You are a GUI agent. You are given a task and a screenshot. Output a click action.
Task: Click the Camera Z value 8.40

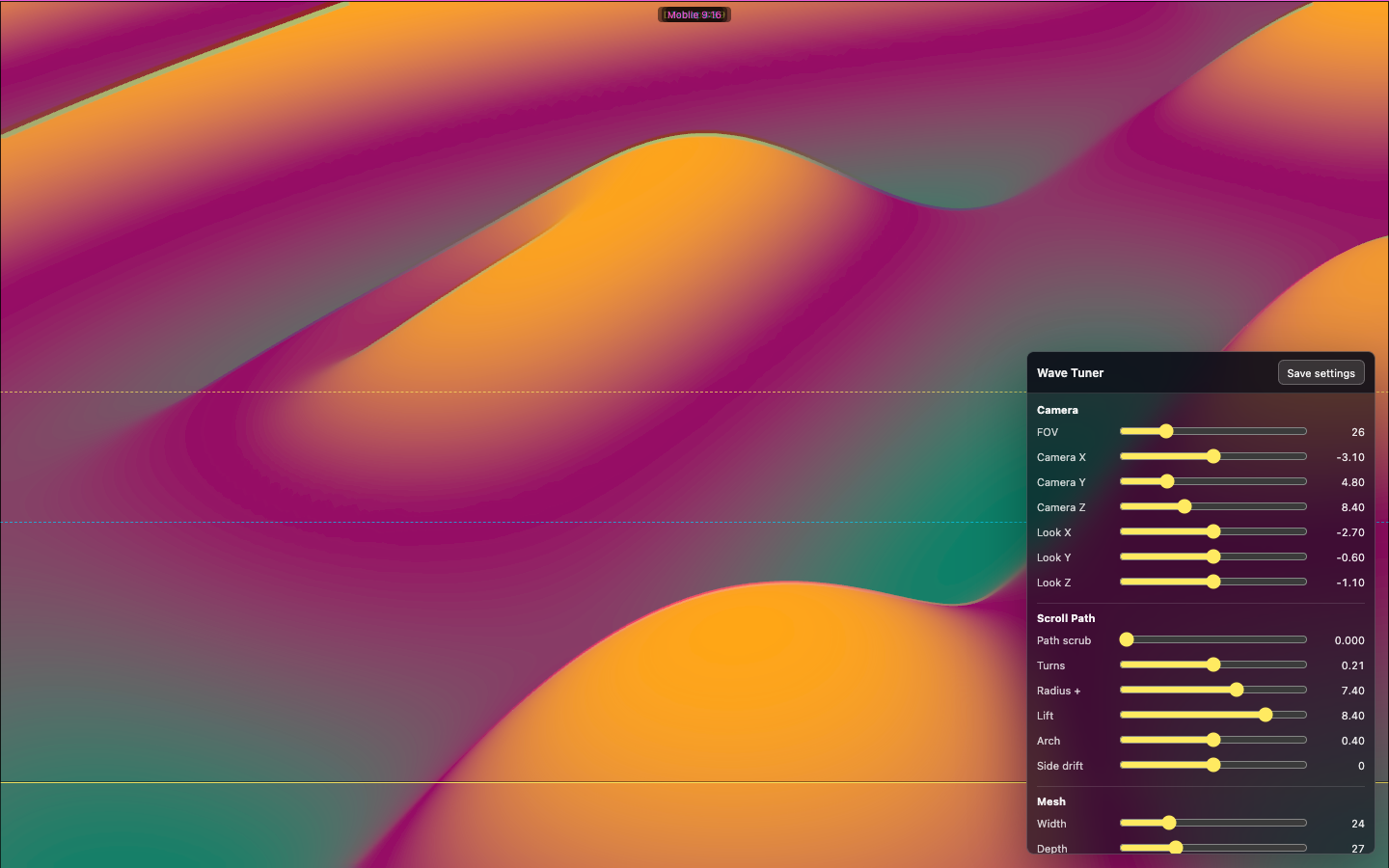click(x=1352, y=507)
